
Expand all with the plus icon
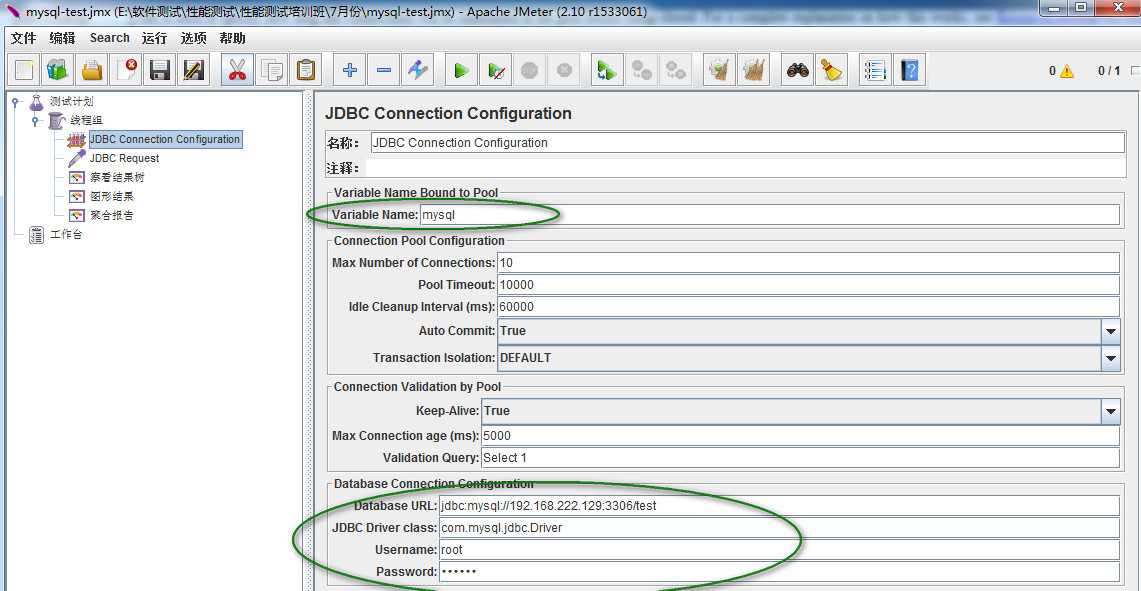[350, 70]
